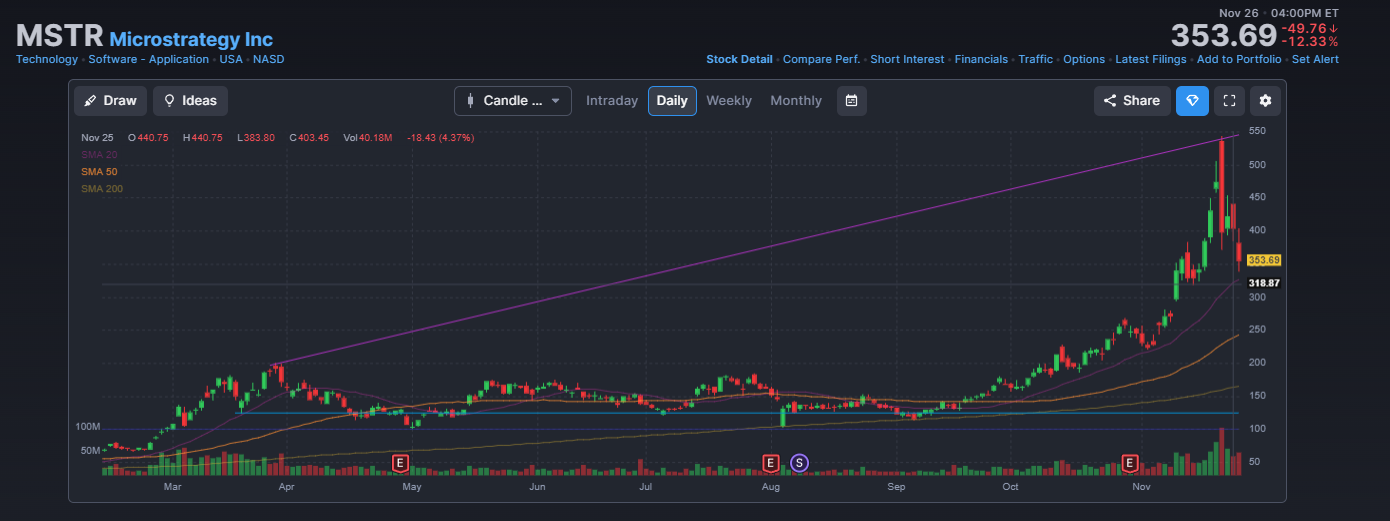
Task: Click Set Alert link
Action: tap(1315, 59)
